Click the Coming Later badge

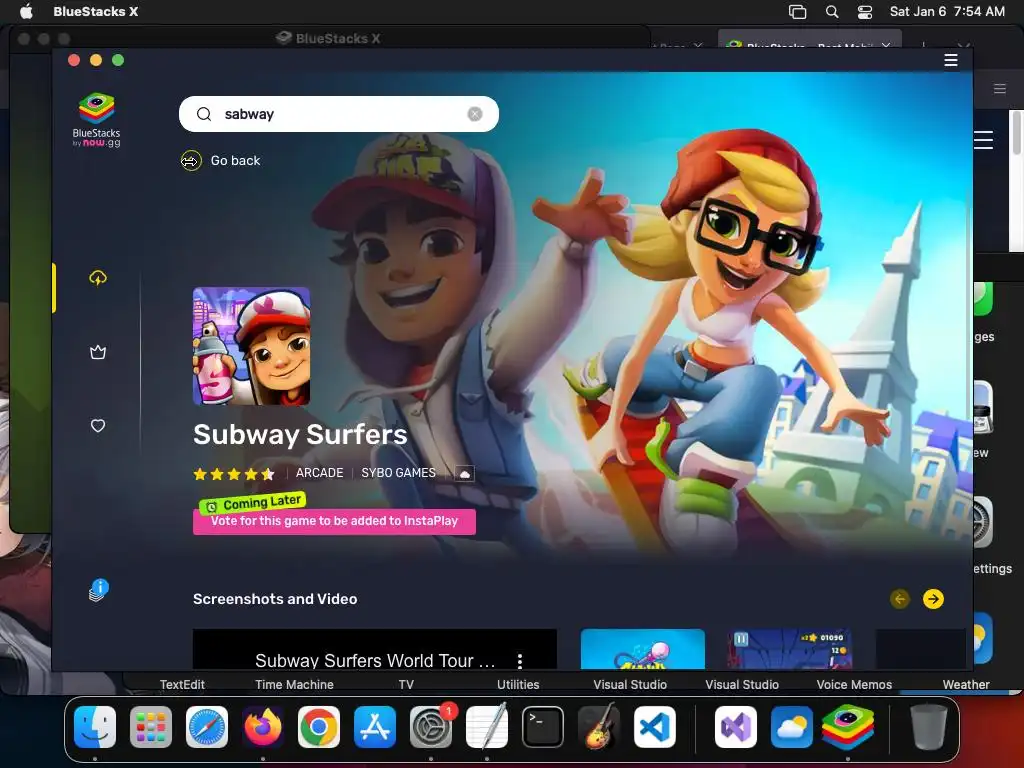coord(253,504)
